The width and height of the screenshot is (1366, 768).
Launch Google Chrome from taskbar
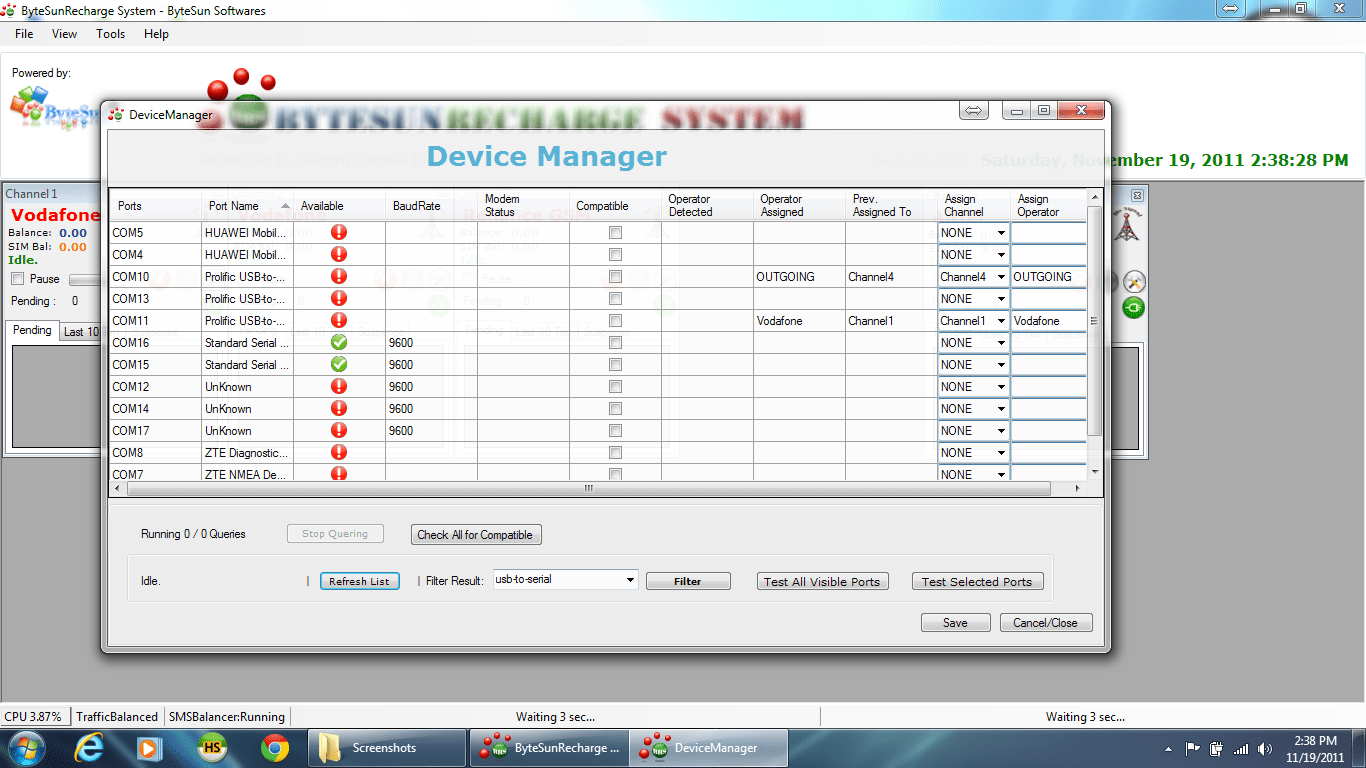click(x=275, y=747)
